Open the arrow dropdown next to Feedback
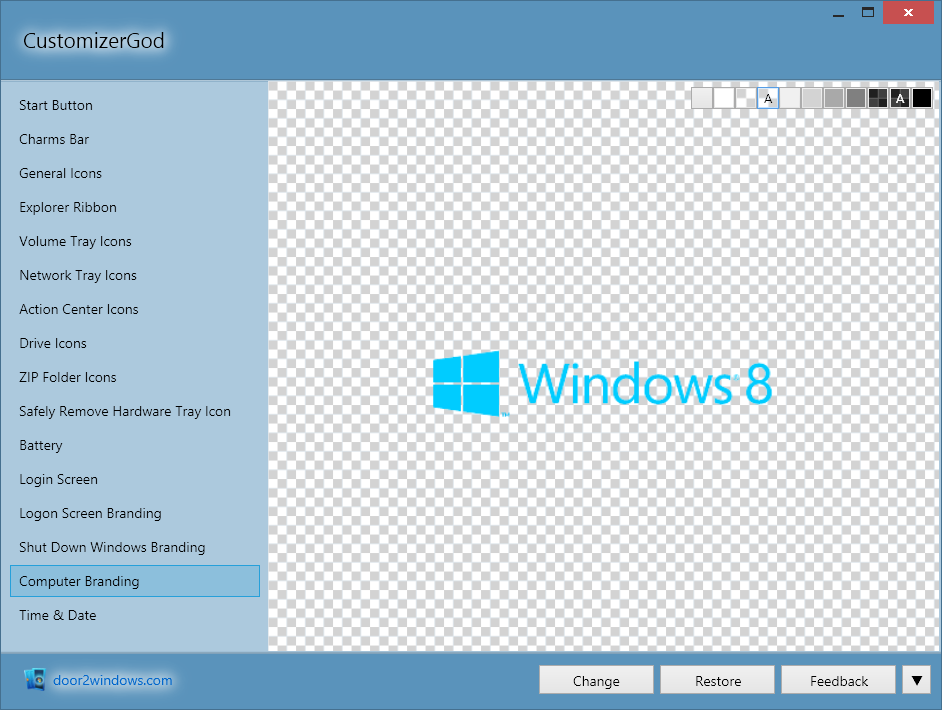Viewport: 942px width, 710px height. [916, 679]
